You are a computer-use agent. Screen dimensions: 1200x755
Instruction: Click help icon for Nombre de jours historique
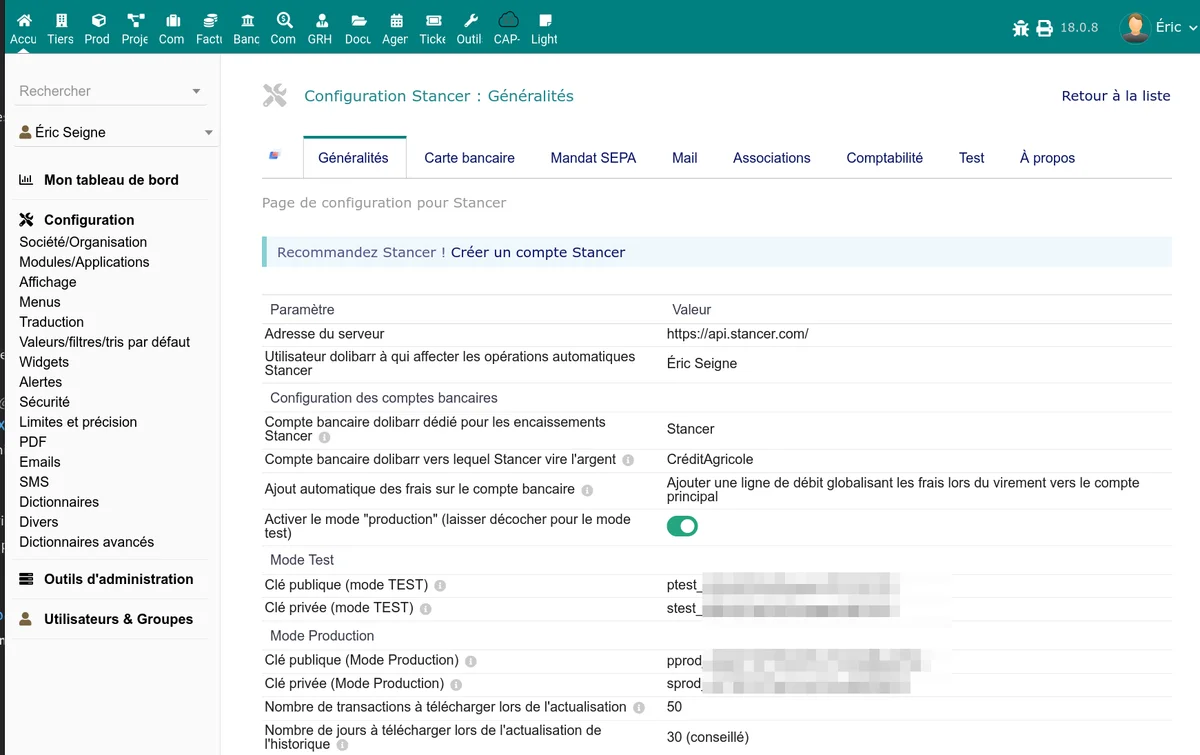342,745
